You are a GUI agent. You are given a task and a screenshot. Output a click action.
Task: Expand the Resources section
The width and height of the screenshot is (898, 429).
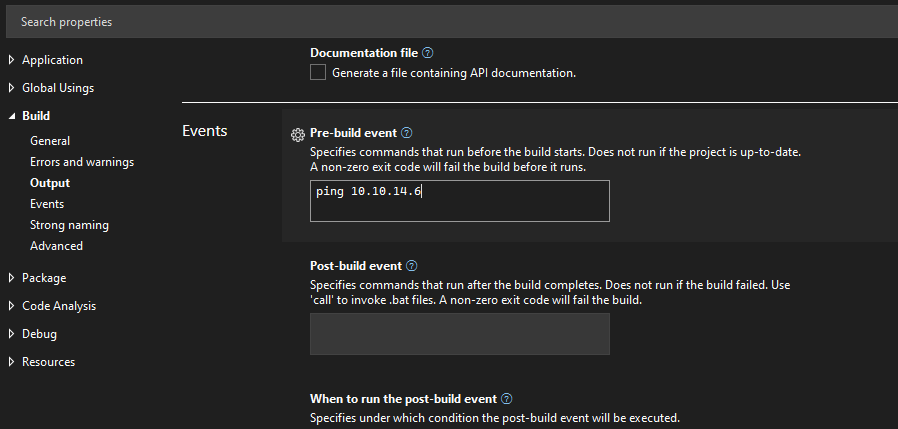click(11, 362)
